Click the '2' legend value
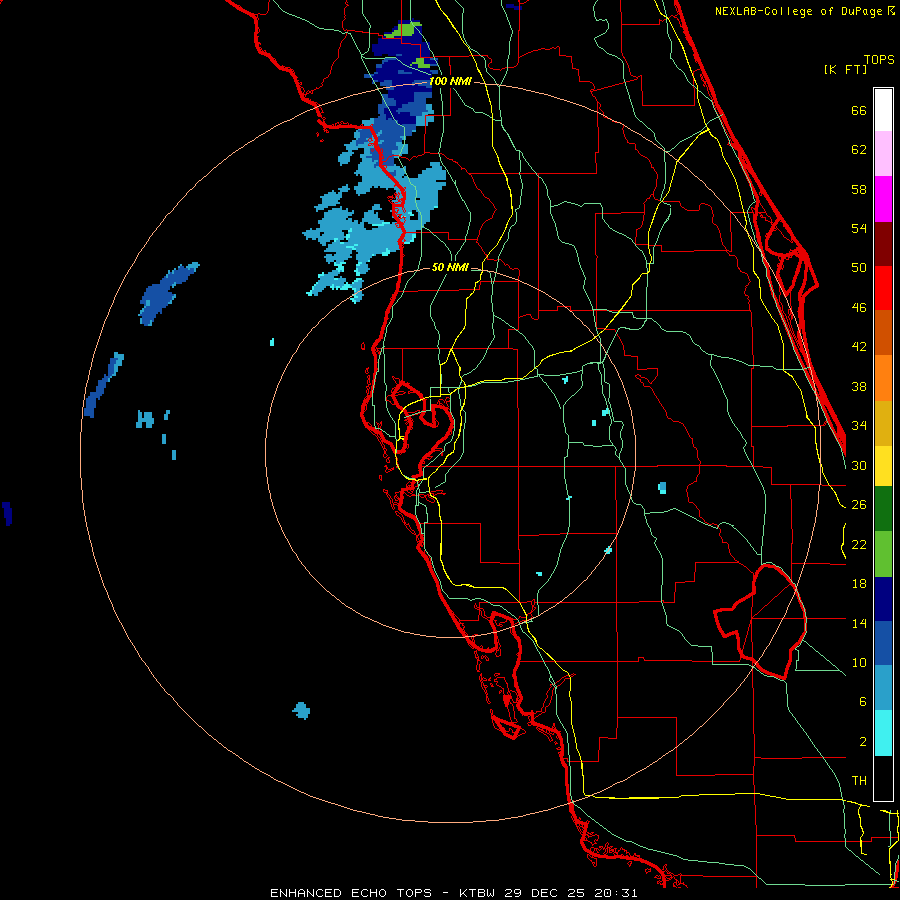Screen dimensions: 900x900 pyautogui.click(x=863, y=742)
